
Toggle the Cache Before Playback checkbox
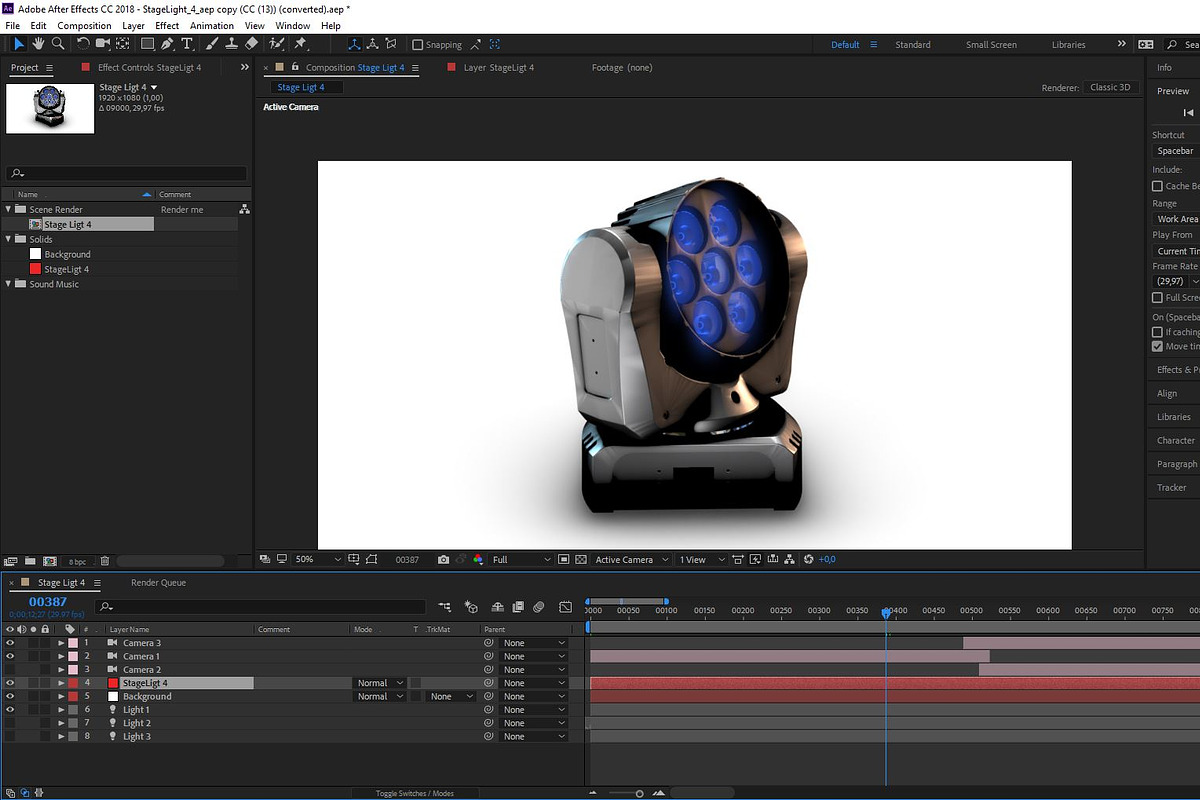pyautogui.click(x=1157, y=186)
